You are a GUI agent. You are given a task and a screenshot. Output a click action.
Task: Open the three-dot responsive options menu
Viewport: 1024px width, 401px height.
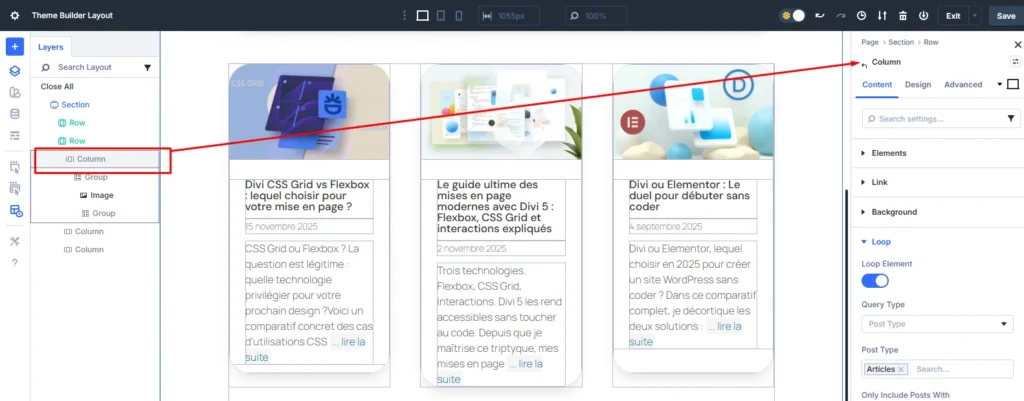(x=404, y=16)
